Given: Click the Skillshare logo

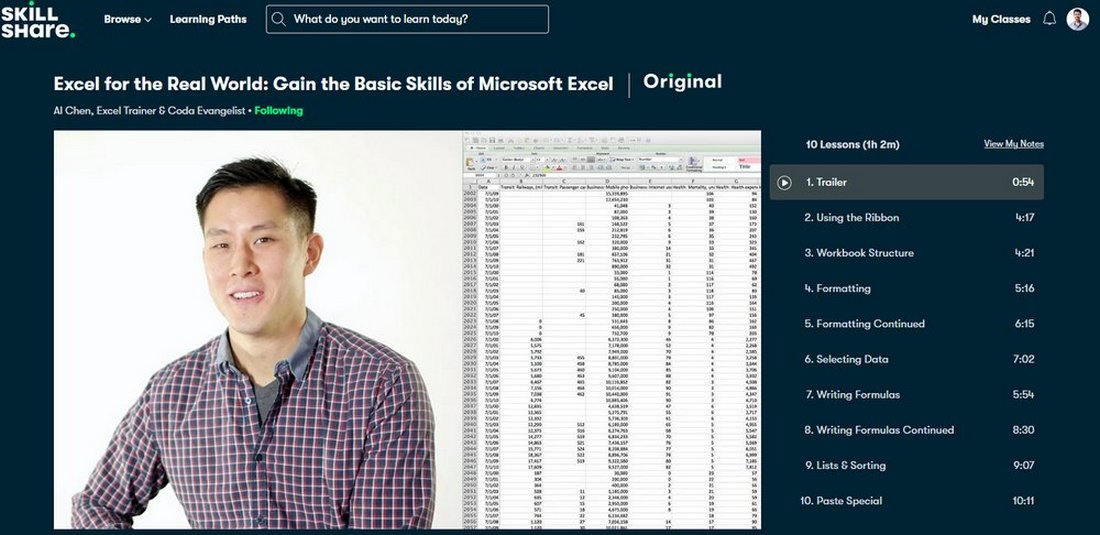Looking at the screenshot, I should tap(38, 20).
